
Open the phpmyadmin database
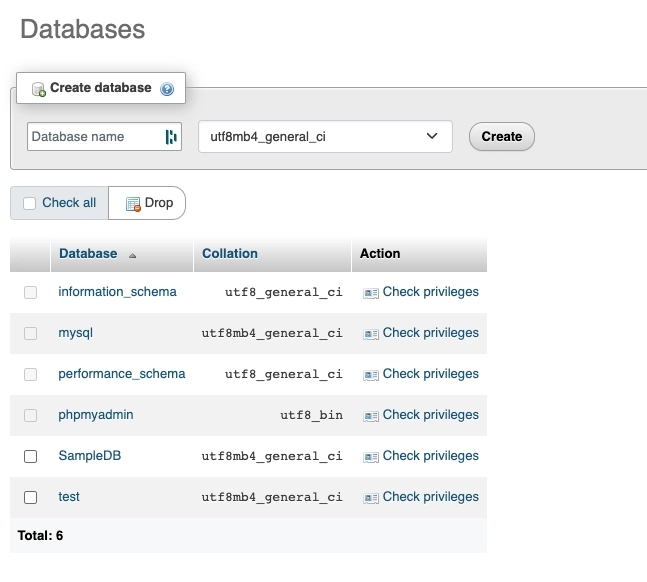coord(96,414)
